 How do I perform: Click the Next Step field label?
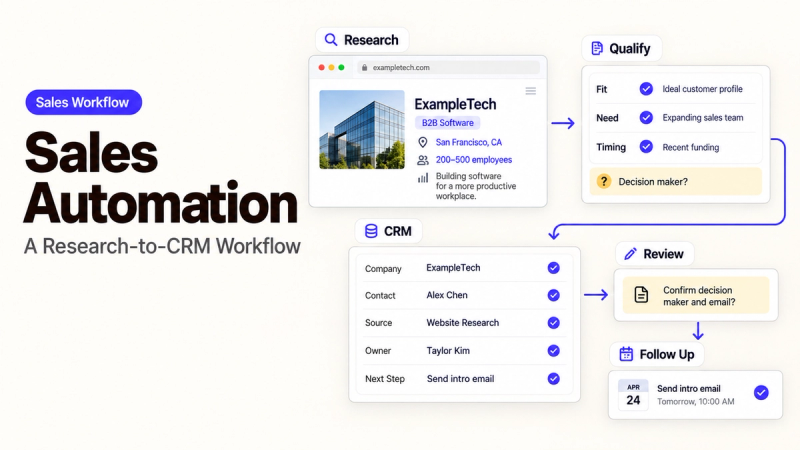[x=385, y=379]
